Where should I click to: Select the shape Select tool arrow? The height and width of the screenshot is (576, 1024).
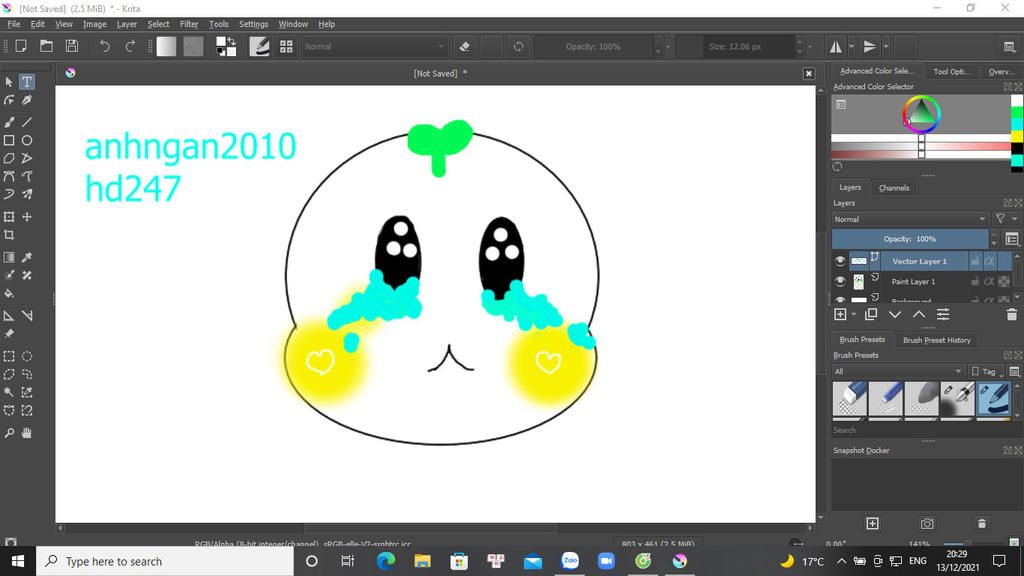pyautogui.click(x=8, y=82)
